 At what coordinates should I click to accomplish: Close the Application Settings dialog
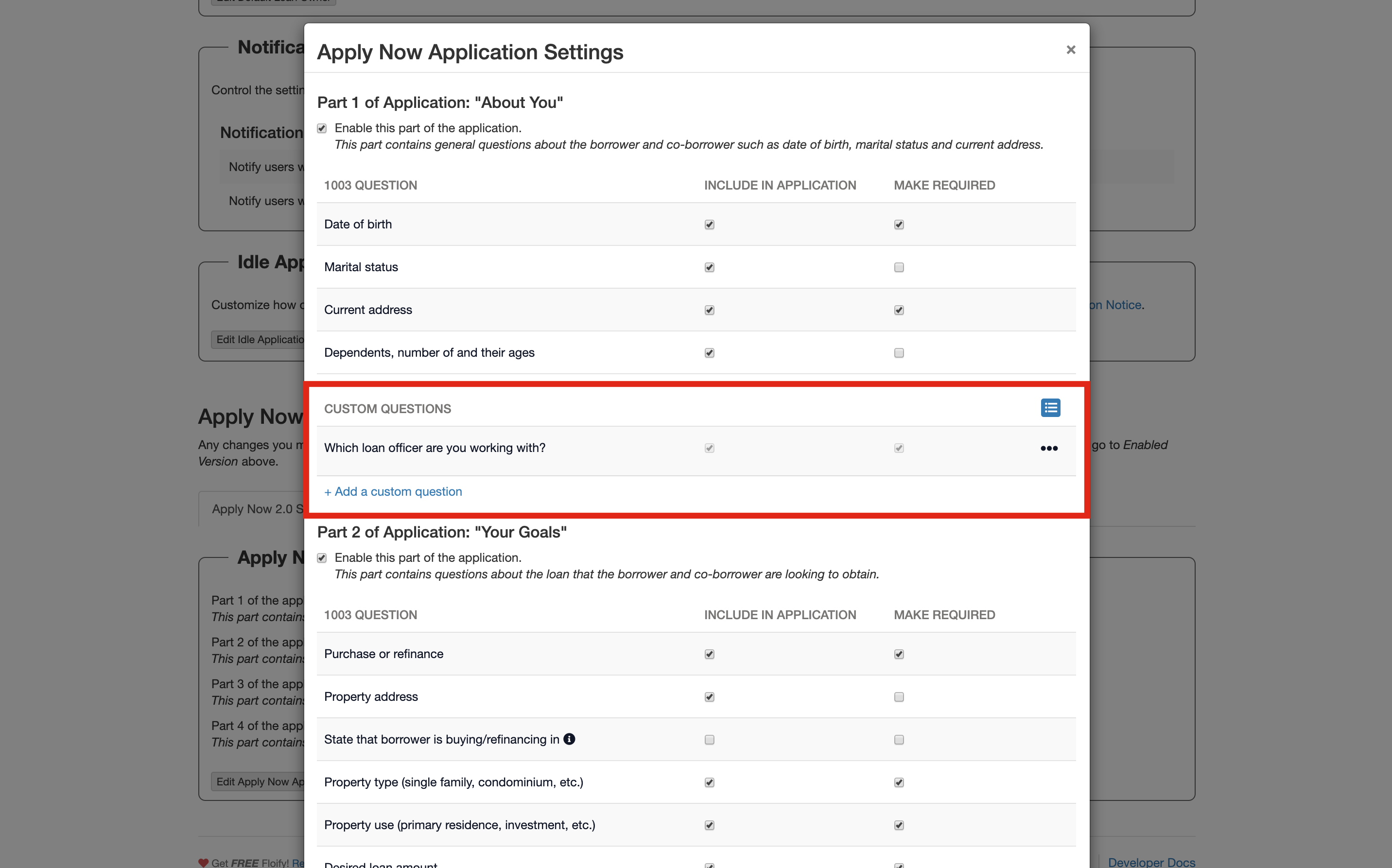pyautogui.click(x=1071, y=50)
